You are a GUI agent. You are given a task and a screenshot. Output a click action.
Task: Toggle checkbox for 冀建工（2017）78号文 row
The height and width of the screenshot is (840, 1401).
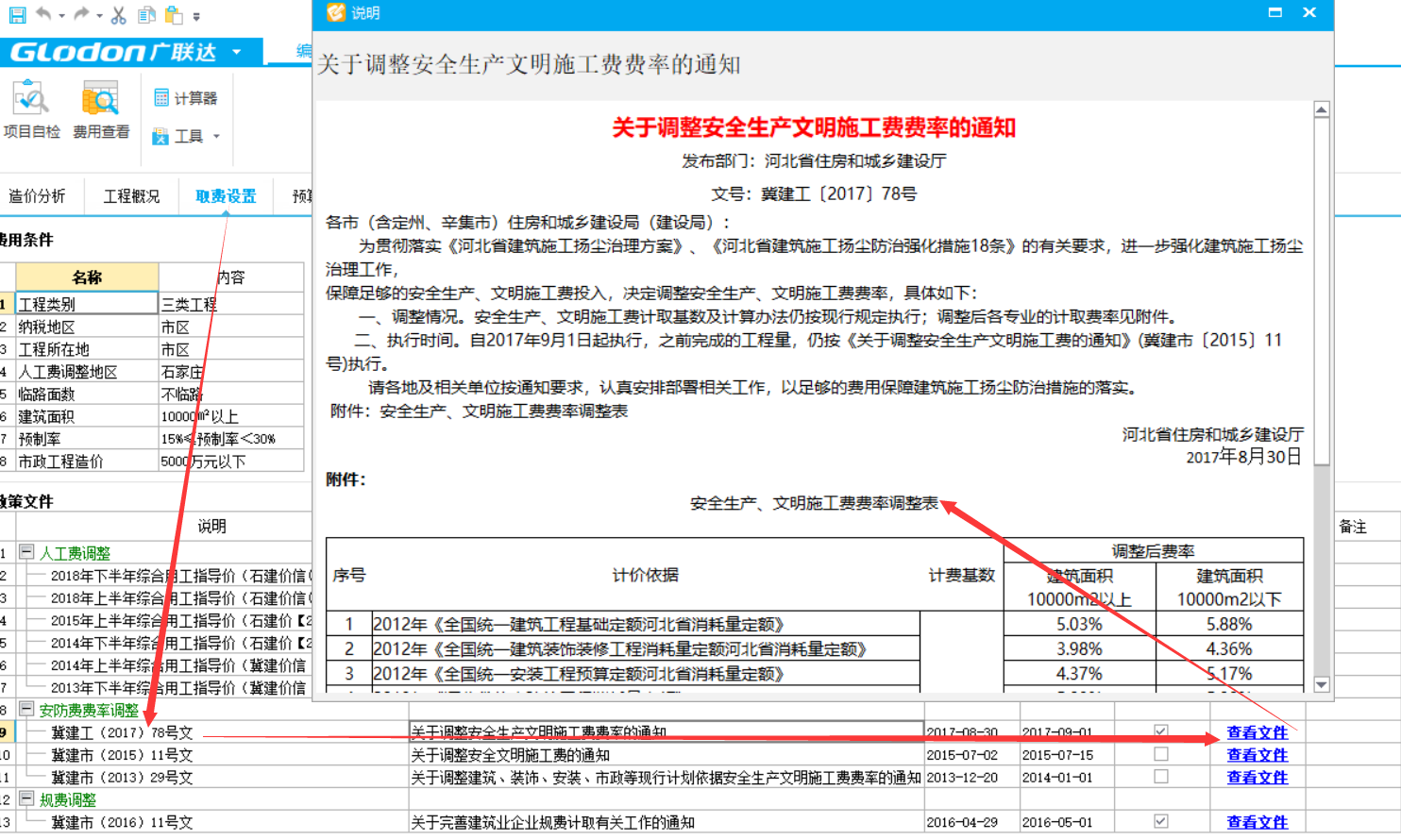point(1161,731)
